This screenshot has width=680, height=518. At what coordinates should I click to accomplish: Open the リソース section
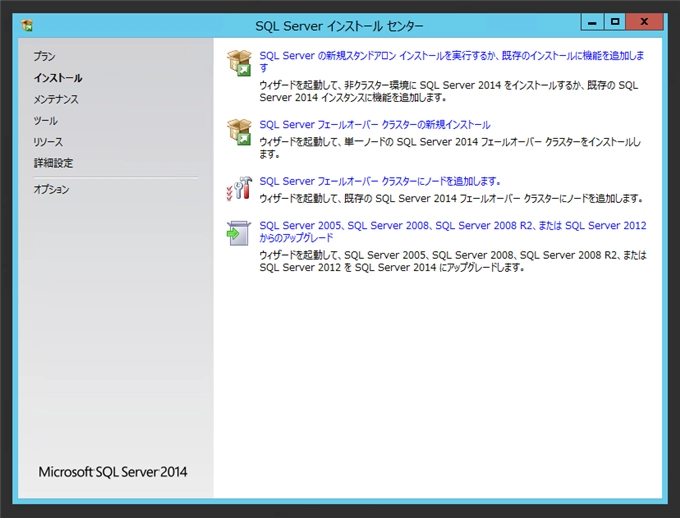click(48, 142)
